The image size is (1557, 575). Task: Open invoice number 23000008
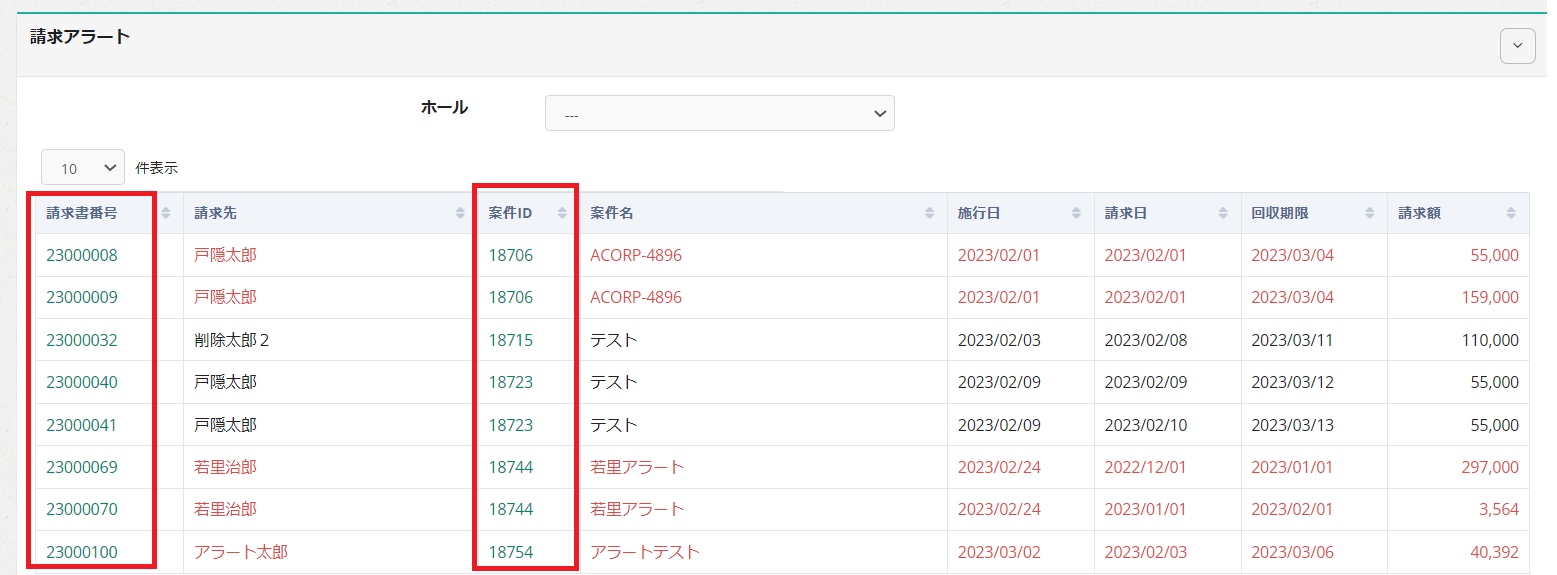pyautogui.click(x=82, y=255)
